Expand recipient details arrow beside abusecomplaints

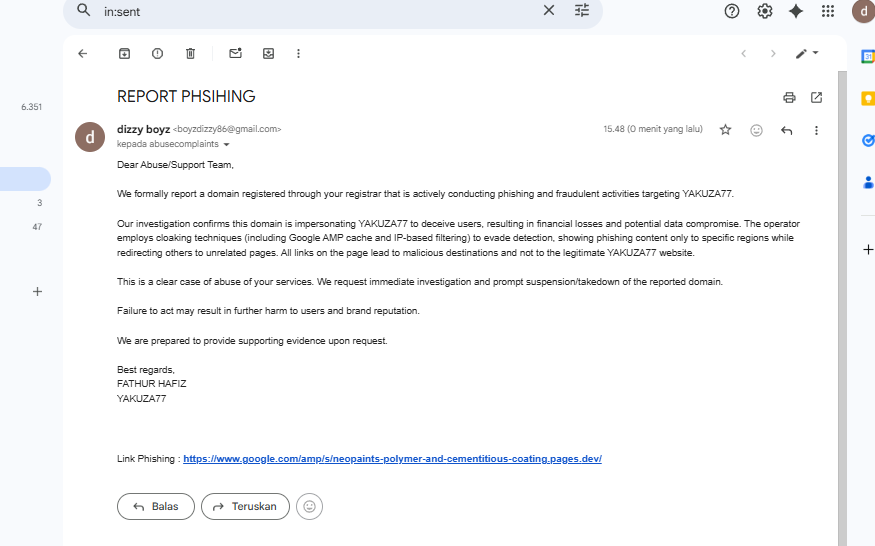pos(227,144)
